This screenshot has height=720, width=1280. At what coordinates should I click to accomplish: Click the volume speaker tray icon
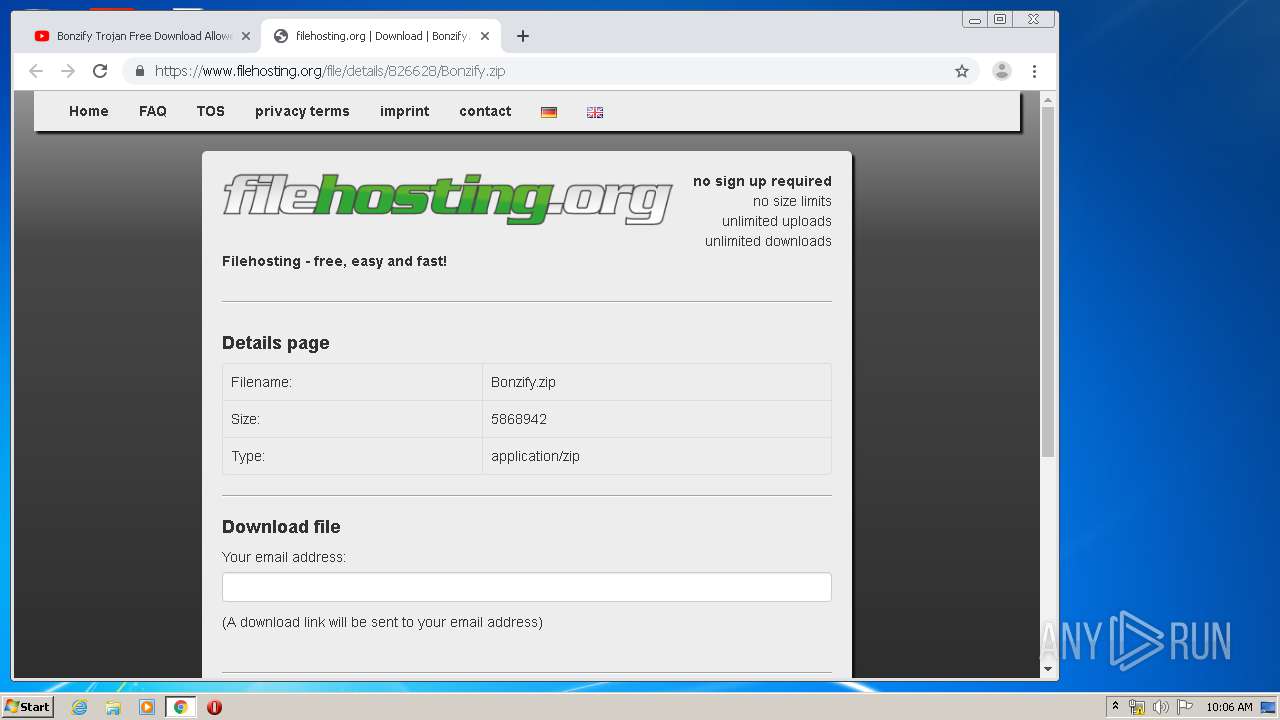1161,707
